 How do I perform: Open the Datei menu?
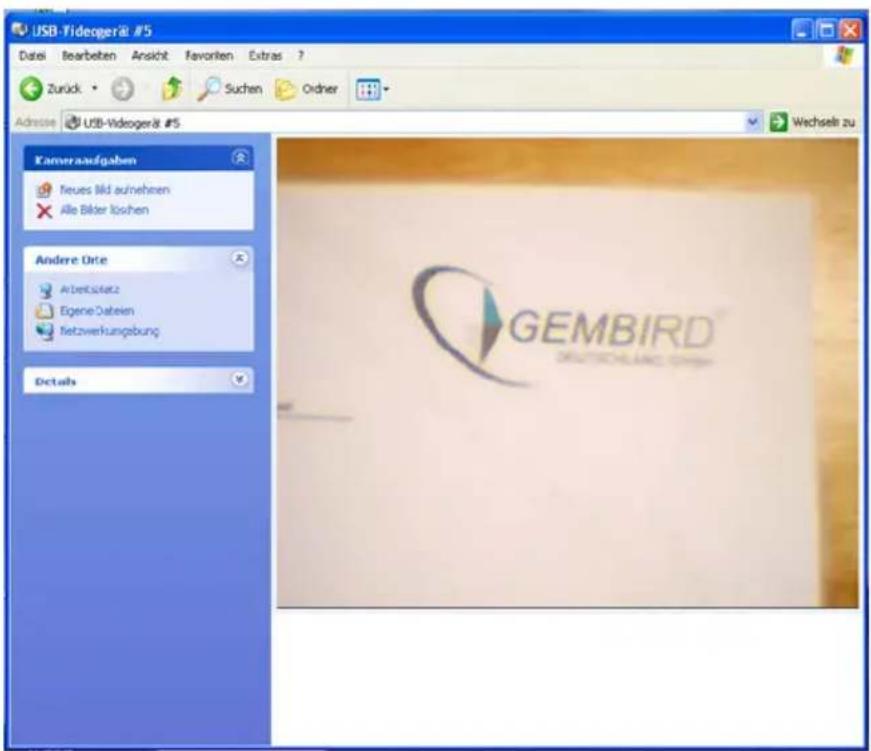click(32, 56)
